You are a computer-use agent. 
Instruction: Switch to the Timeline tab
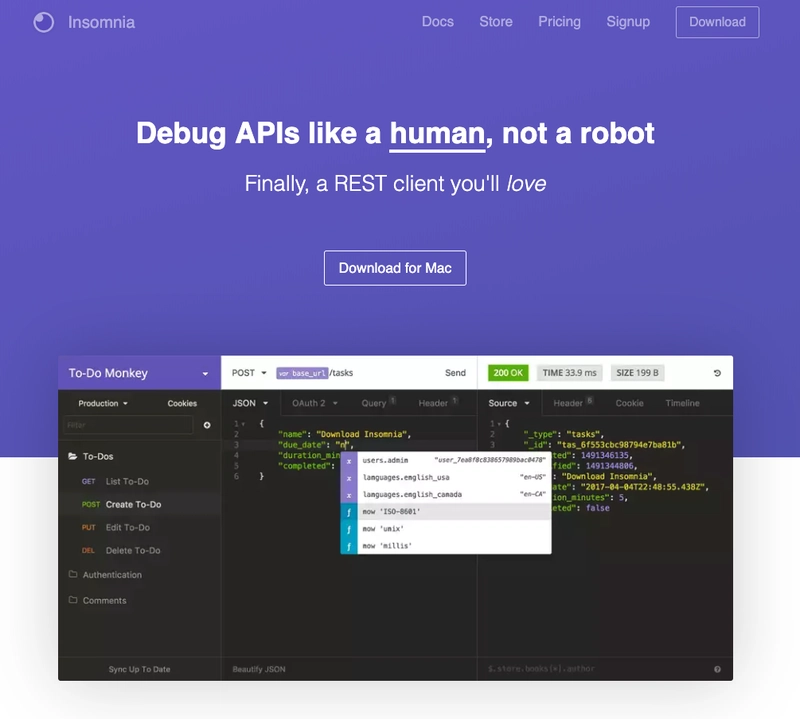(682, 403)
